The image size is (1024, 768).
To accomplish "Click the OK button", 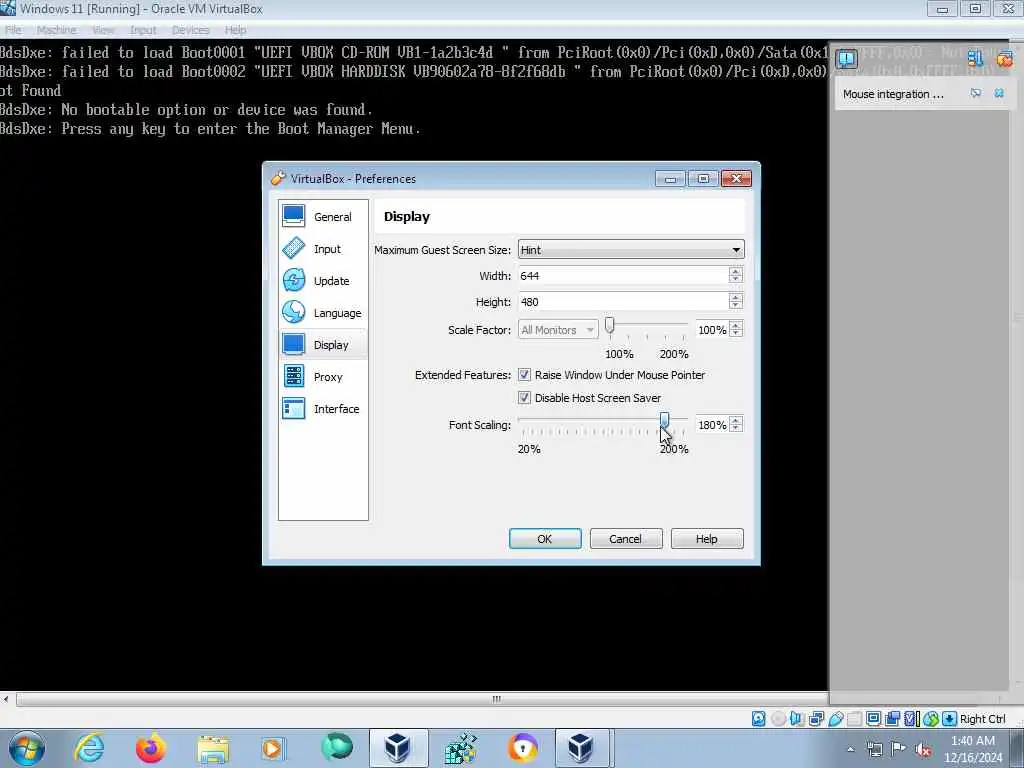I will (545, 538).
